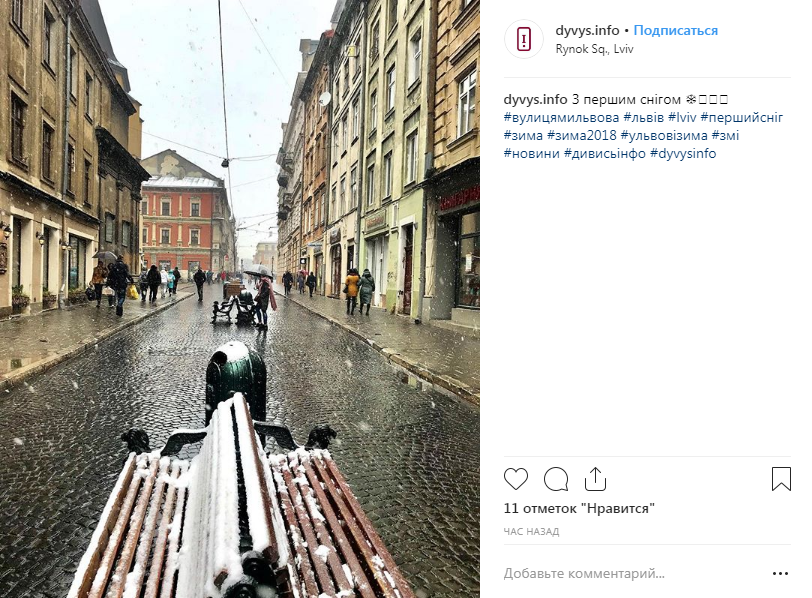Save the post with the bookmark icon
812x598 pixels.
(x=781, y=479)
